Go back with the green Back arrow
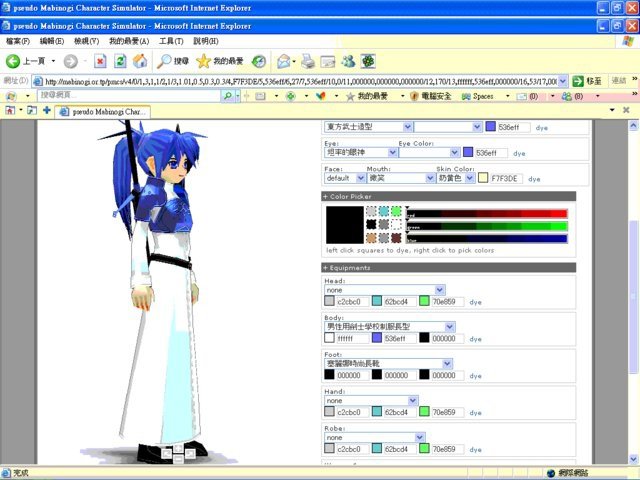Viewport: 640px width, 480px height. [x=13, y=61]
